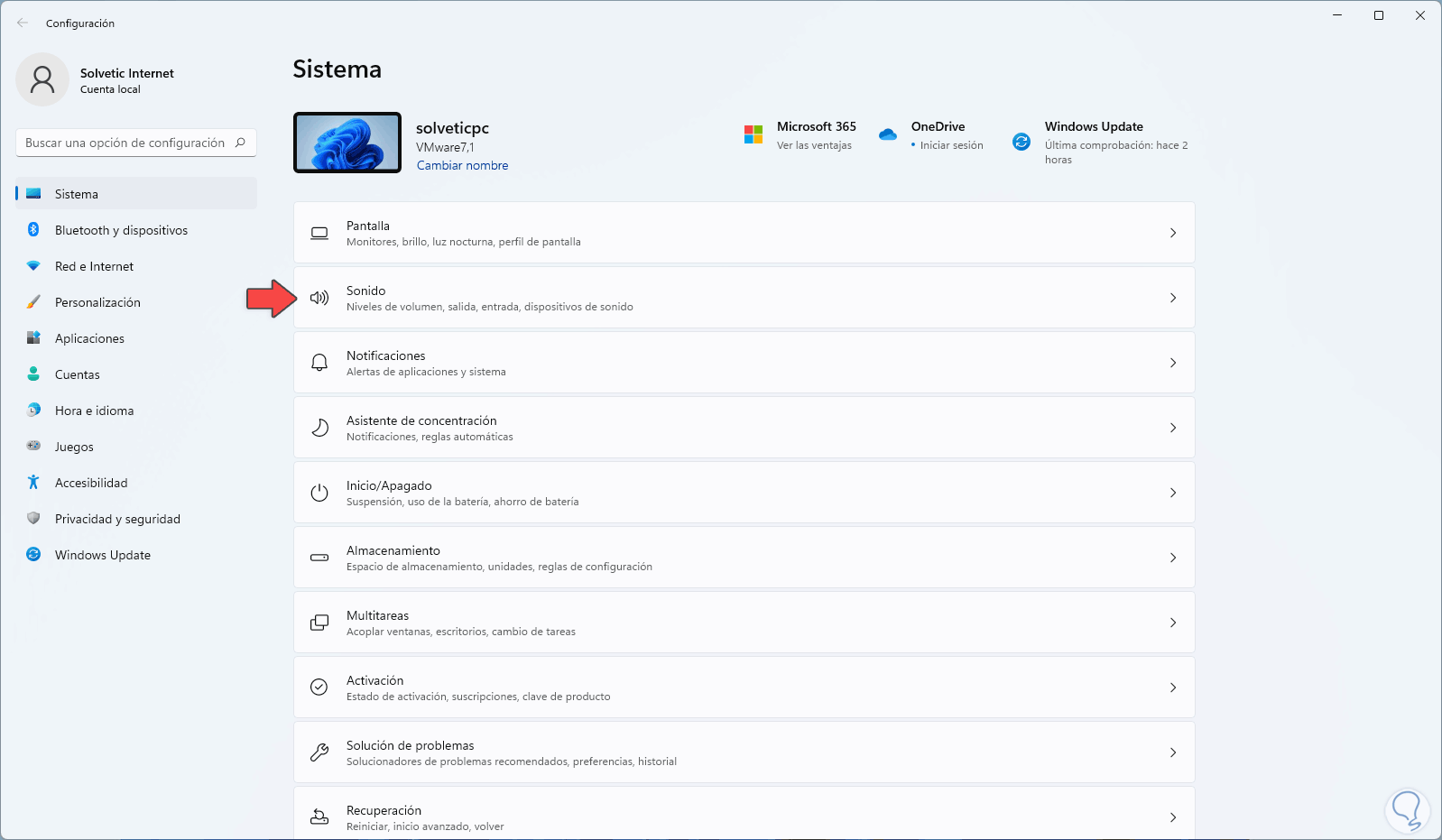Click the Windows Update sync icon at top

click(1021, 142)
